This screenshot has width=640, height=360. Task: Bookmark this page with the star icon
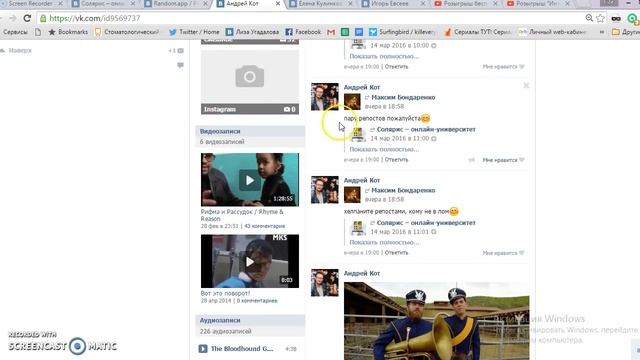point(600,18)
